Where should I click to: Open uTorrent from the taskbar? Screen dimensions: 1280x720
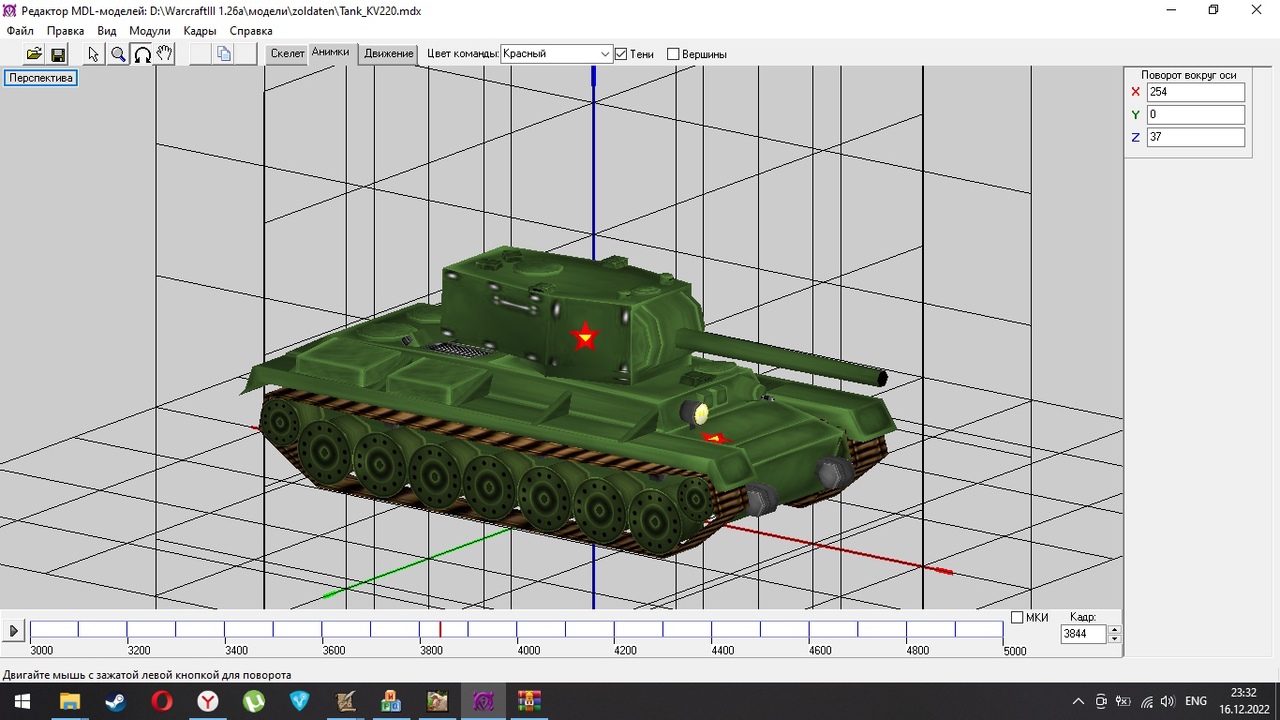(x=253, y=701)
